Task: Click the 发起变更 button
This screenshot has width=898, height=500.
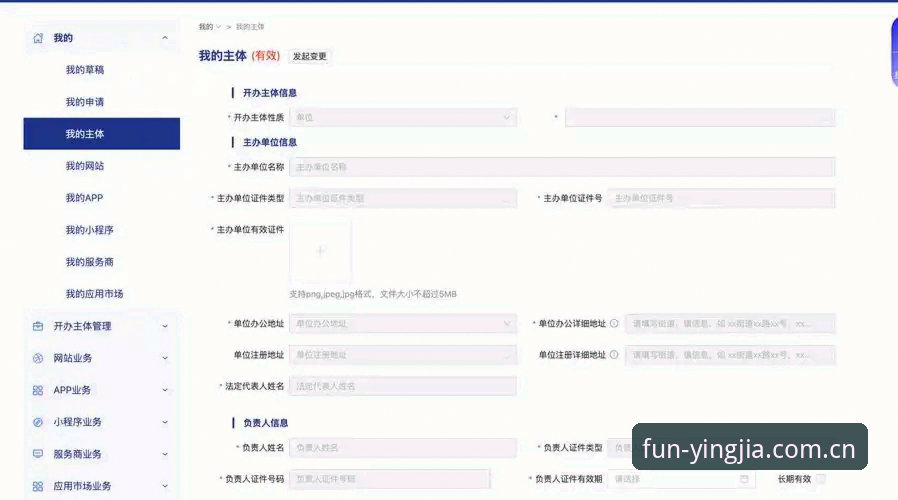Action: 309,56
